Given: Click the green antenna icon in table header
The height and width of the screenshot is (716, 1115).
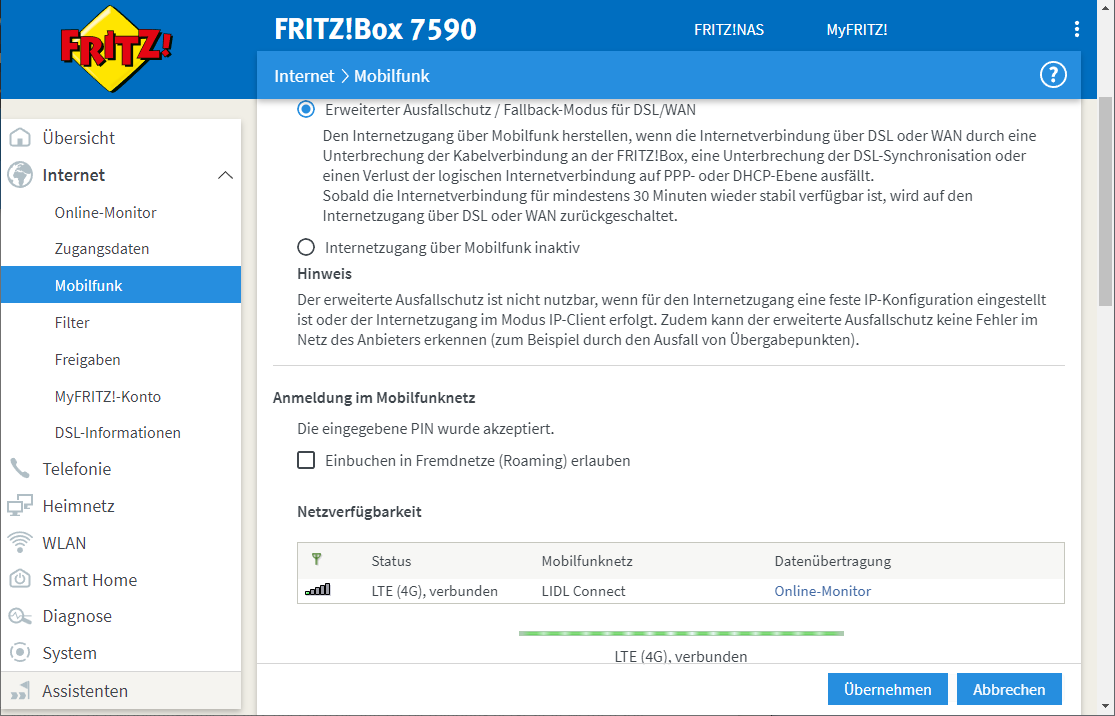Looking at the screenshot, I should click(316, 560).
